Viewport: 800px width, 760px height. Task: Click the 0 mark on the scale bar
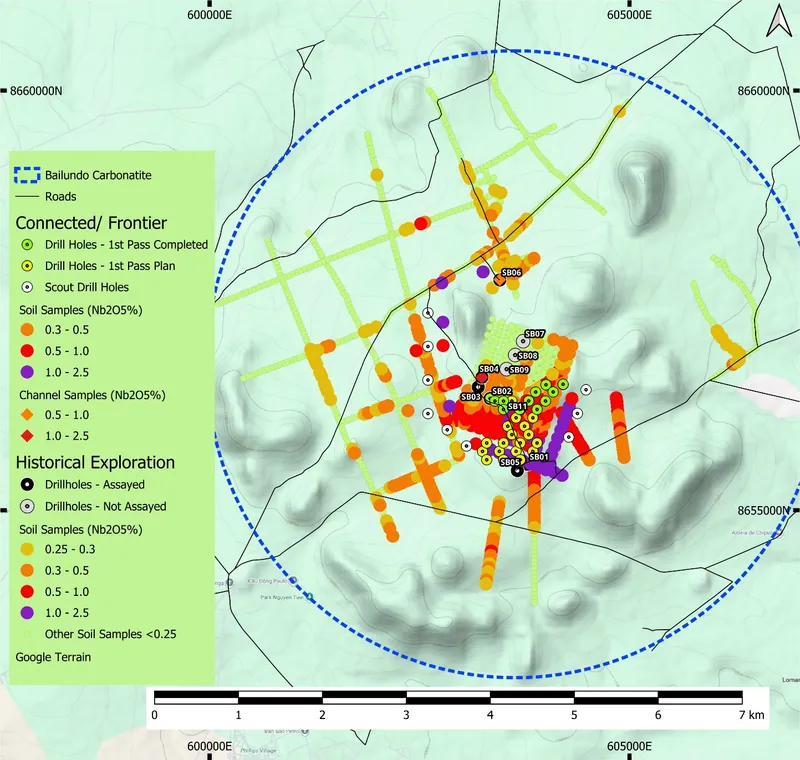155,715
